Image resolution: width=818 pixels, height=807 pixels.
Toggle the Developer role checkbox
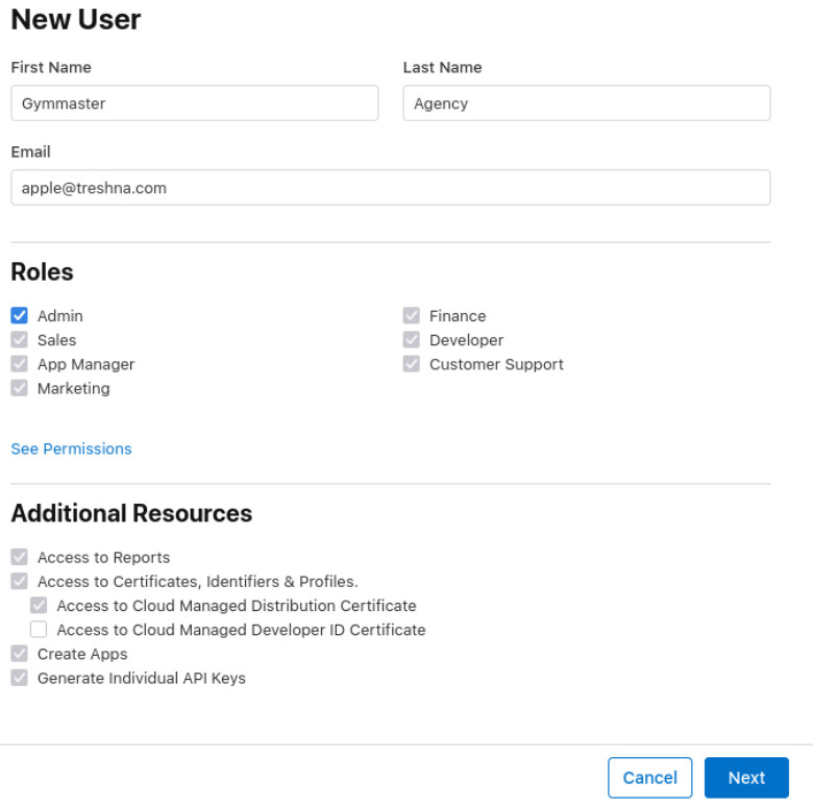point(411,340)
